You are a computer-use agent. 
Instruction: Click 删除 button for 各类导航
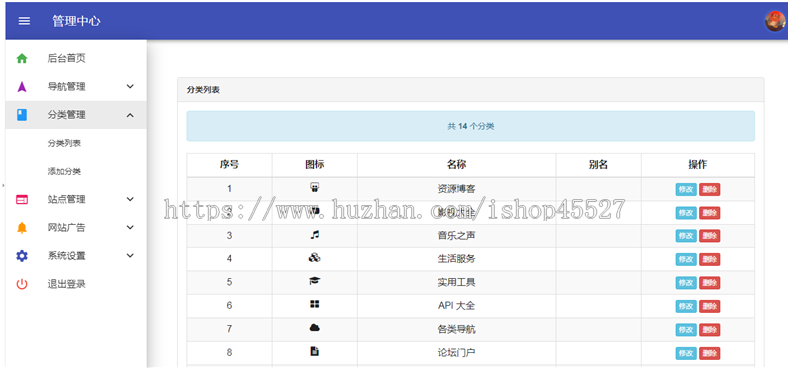point(709,330)
